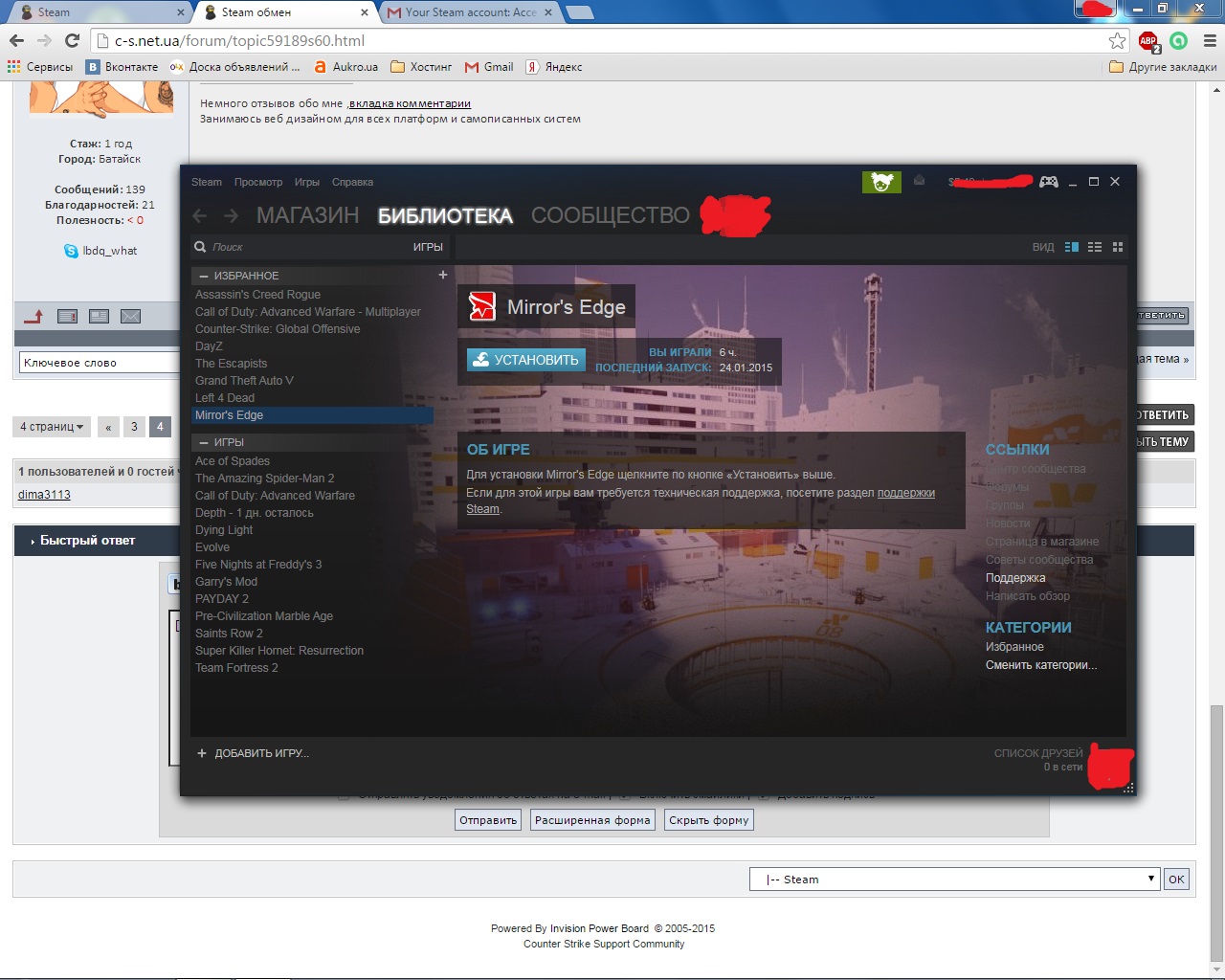Click the Skype icon next to lbdq_what
Viewport: 1225px width, 980px height.
[71, 251]
